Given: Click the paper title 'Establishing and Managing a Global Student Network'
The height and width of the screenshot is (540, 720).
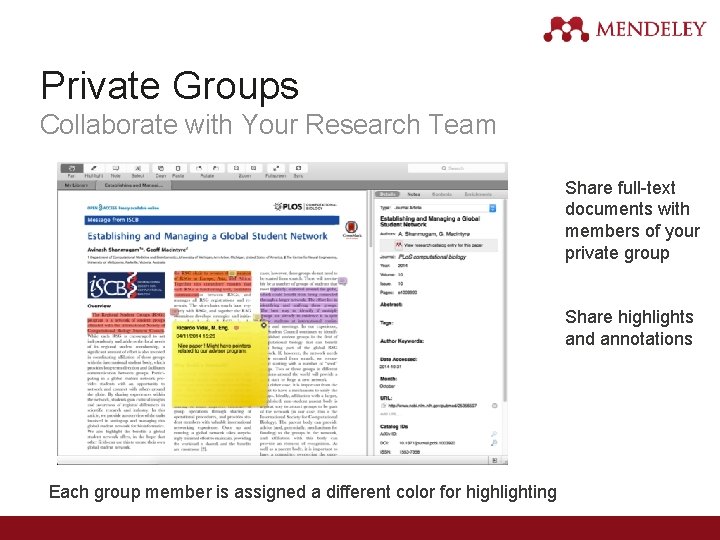Looking at the screenshot, I should (207, 236).
